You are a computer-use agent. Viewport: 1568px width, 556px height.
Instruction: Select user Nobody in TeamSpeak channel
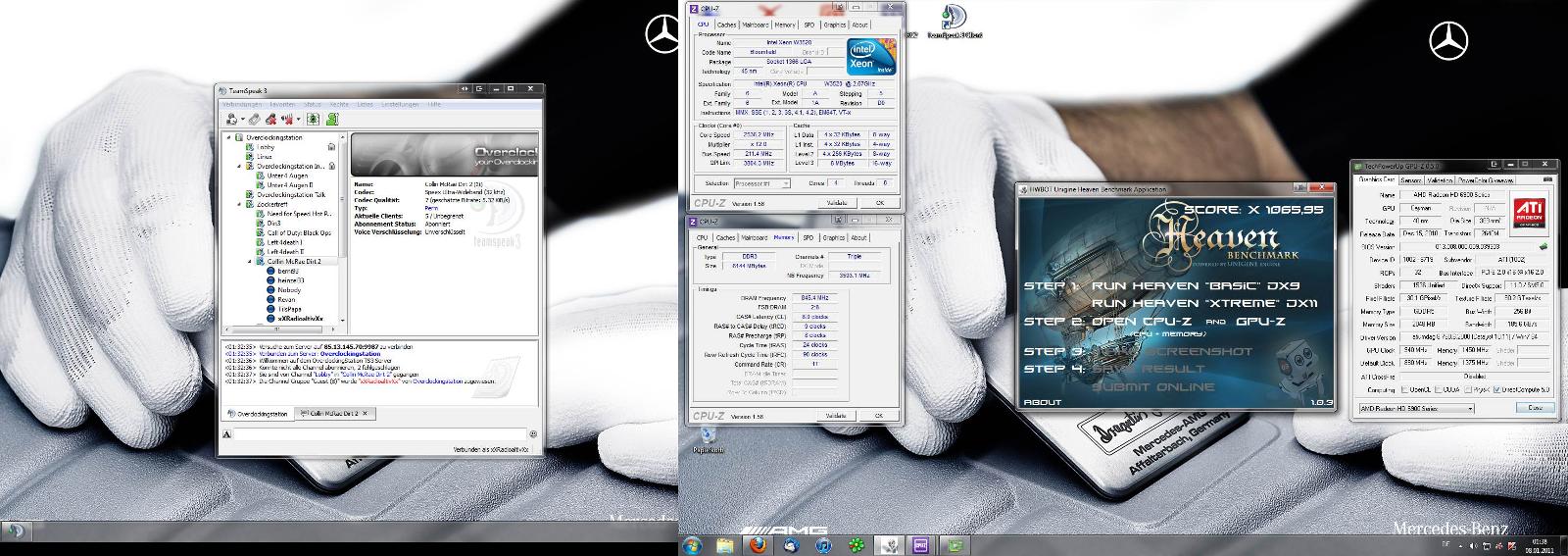coord(290,290)
